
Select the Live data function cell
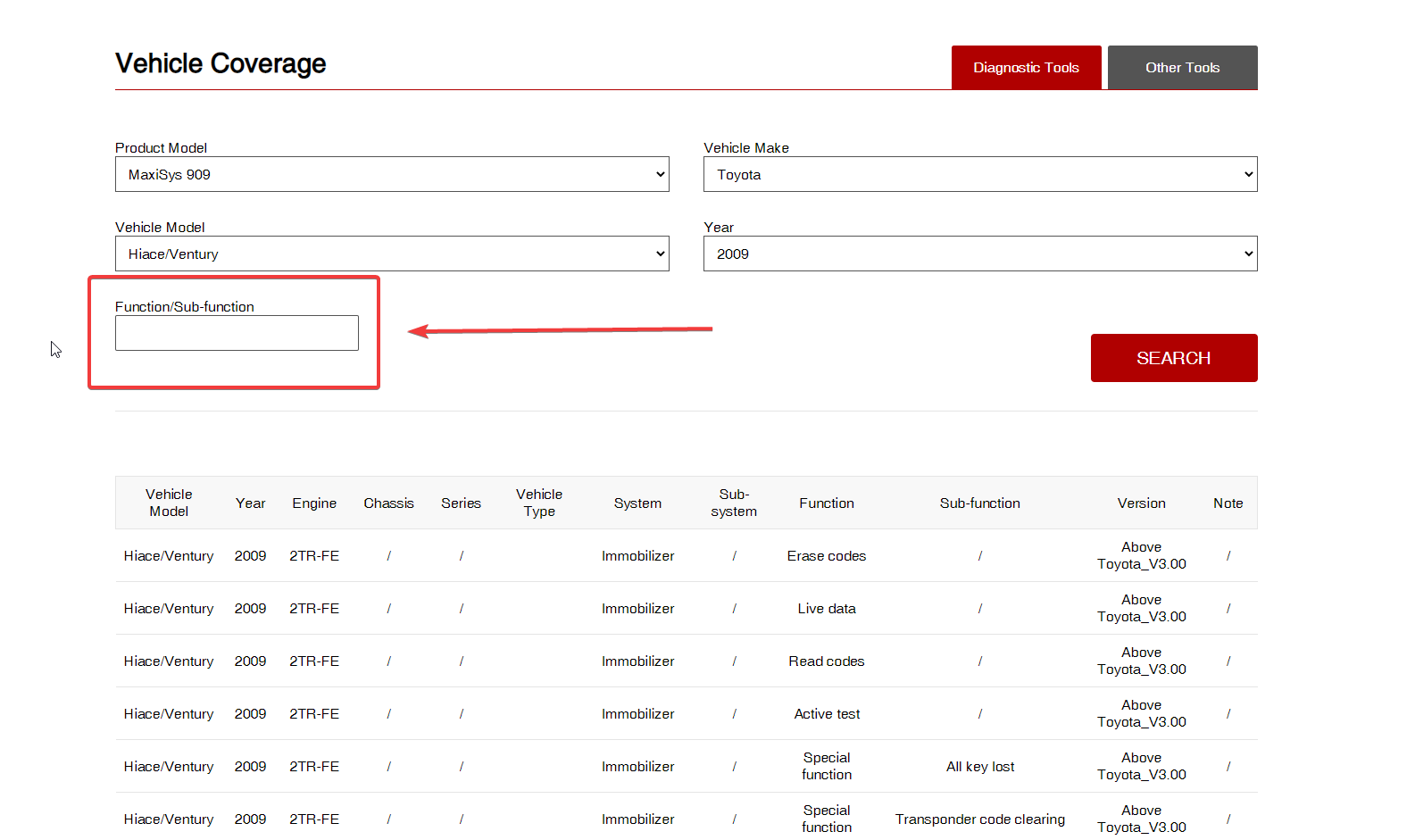pyautogui.click(x=826, y=609)
